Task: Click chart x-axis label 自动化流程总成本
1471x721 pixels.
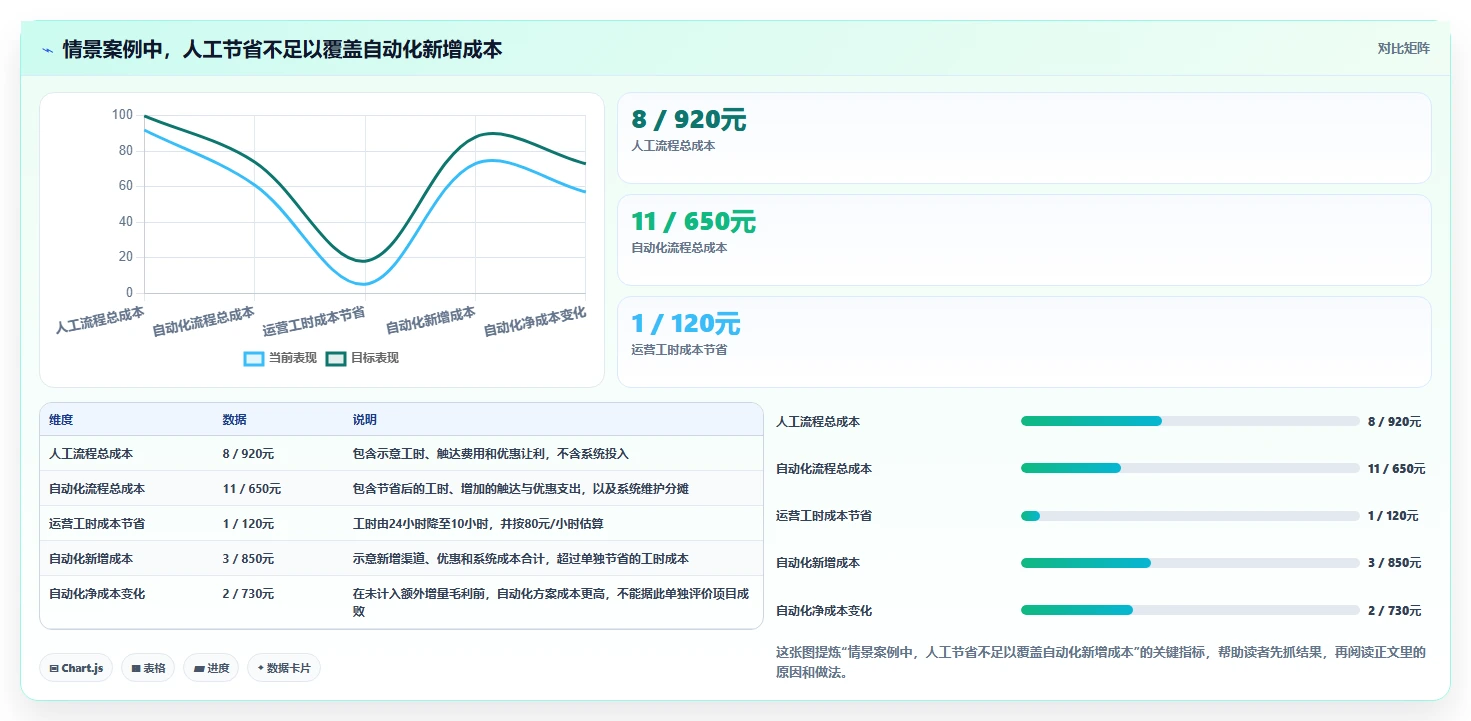Action: pos(204,322)
